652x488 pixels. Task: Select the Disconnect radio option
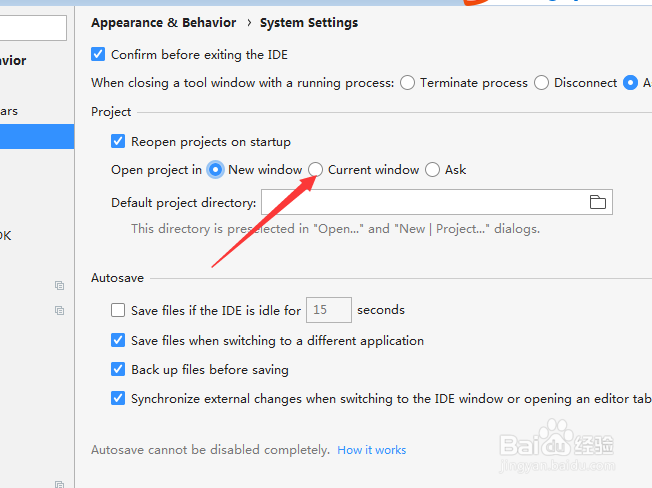coord(542,83)
